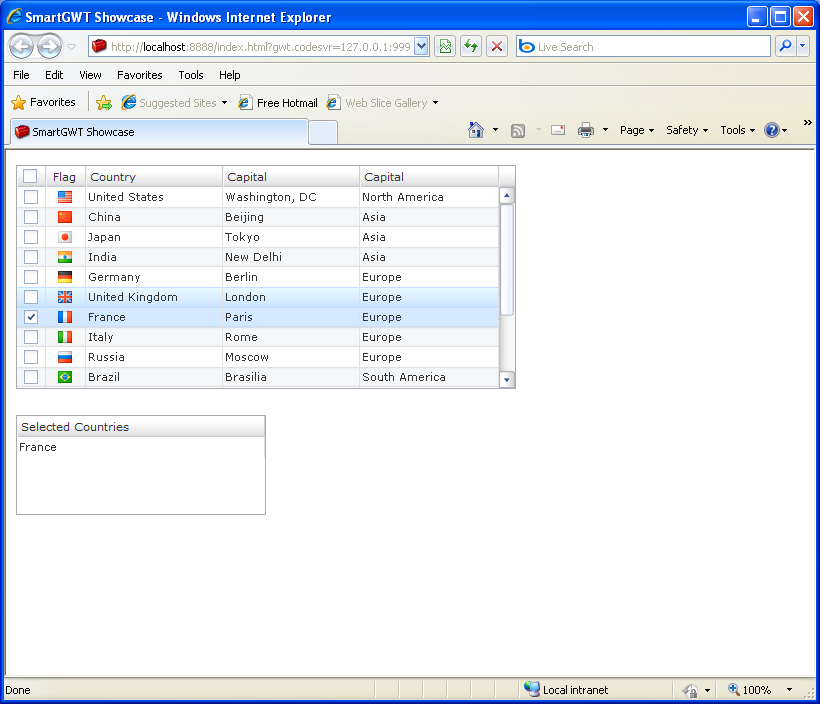Expand the command bar overflow chevron
Screen dimensions: 820x704
tap(807, 122)
